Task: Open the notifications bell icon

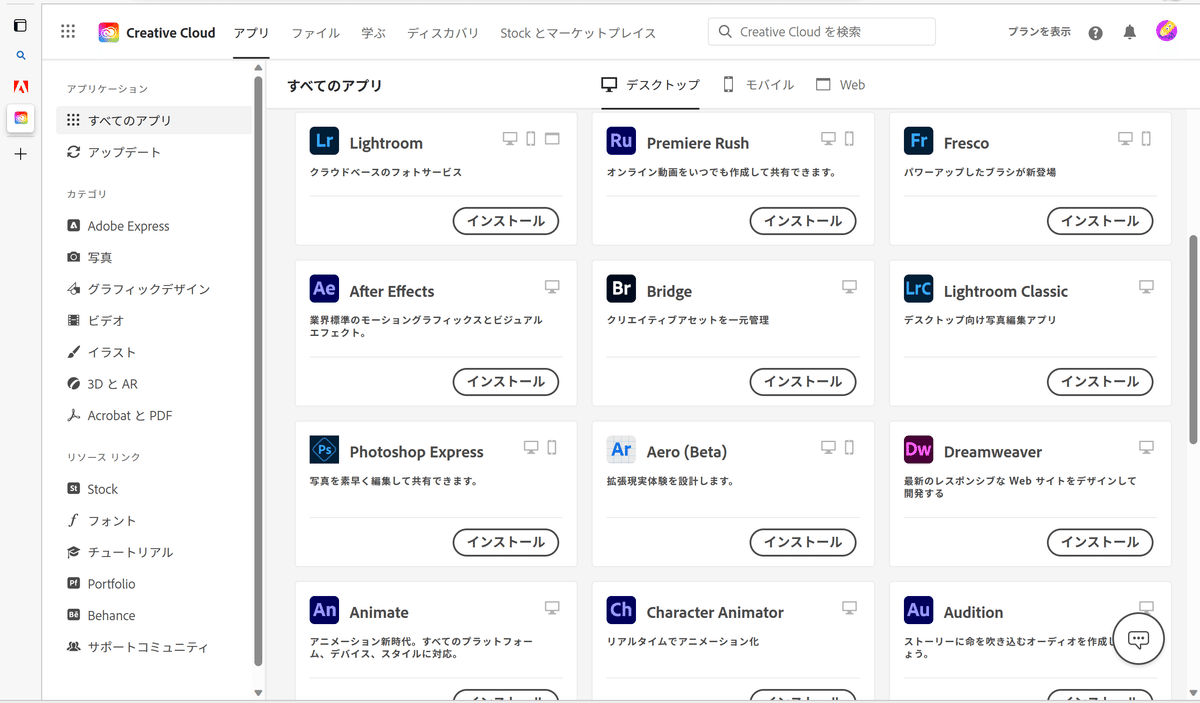Action: click(x=1130, y=33)
